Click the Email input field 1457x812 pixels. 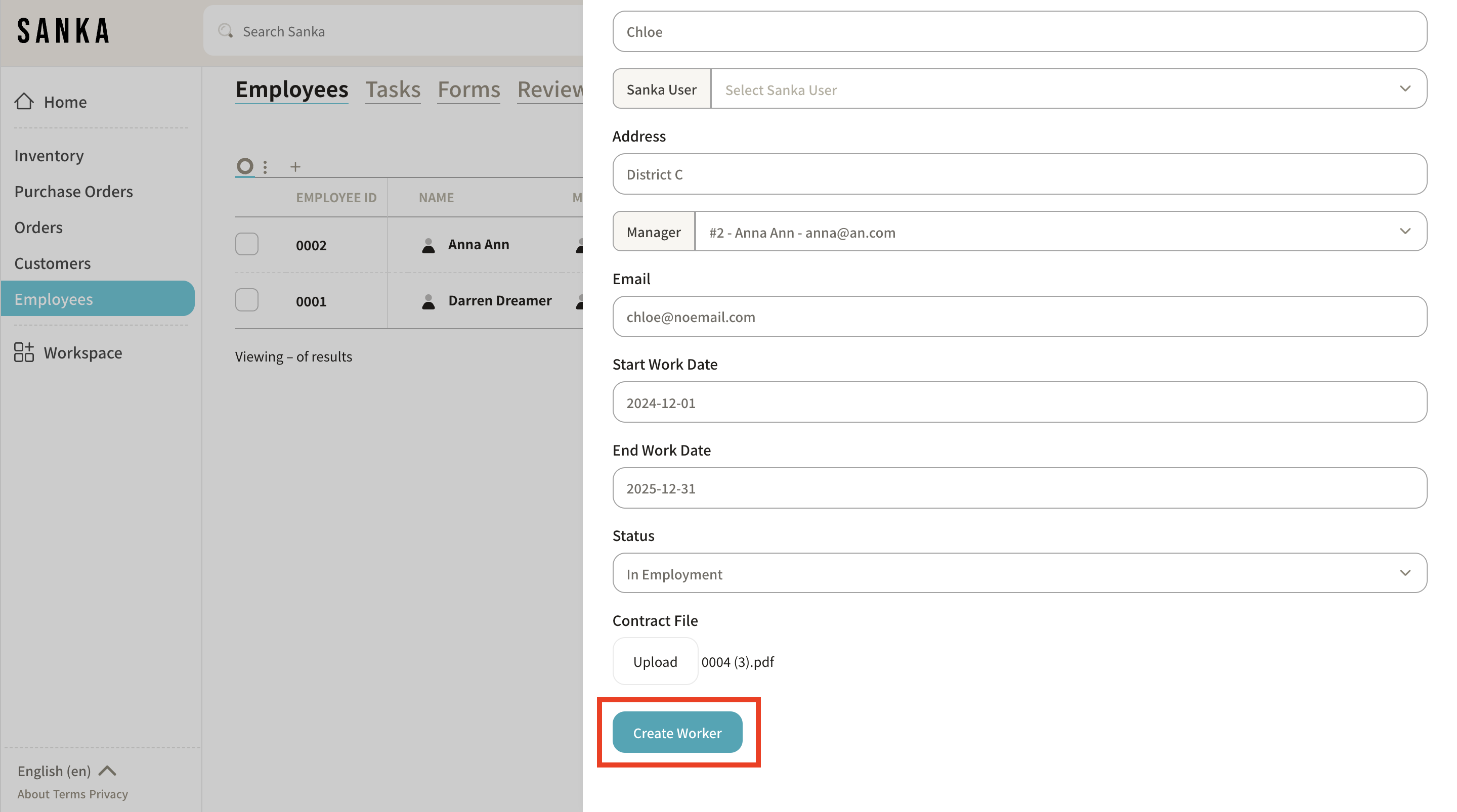(x=1019, y=317)
